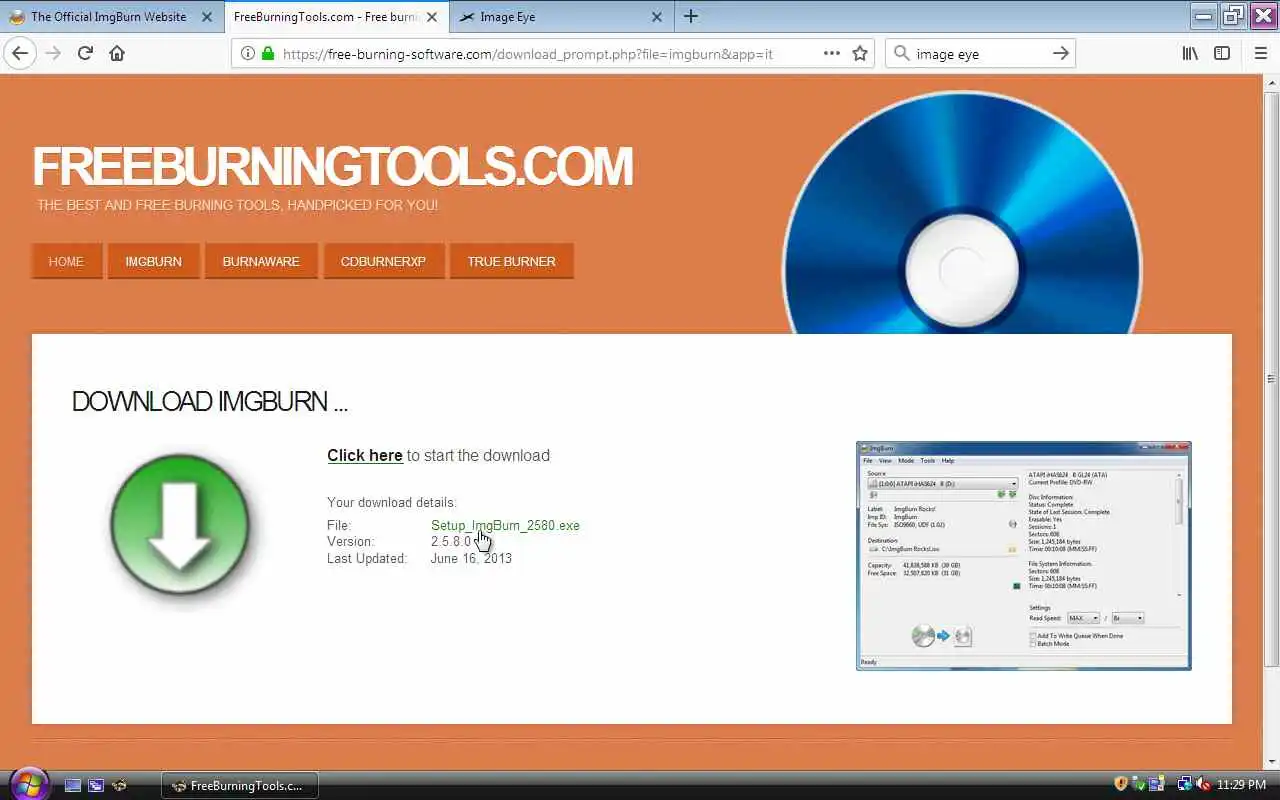This screenshot has height=800, width=1280.
Task: Run the search with the arrow button
Action: click(1061, 53)
